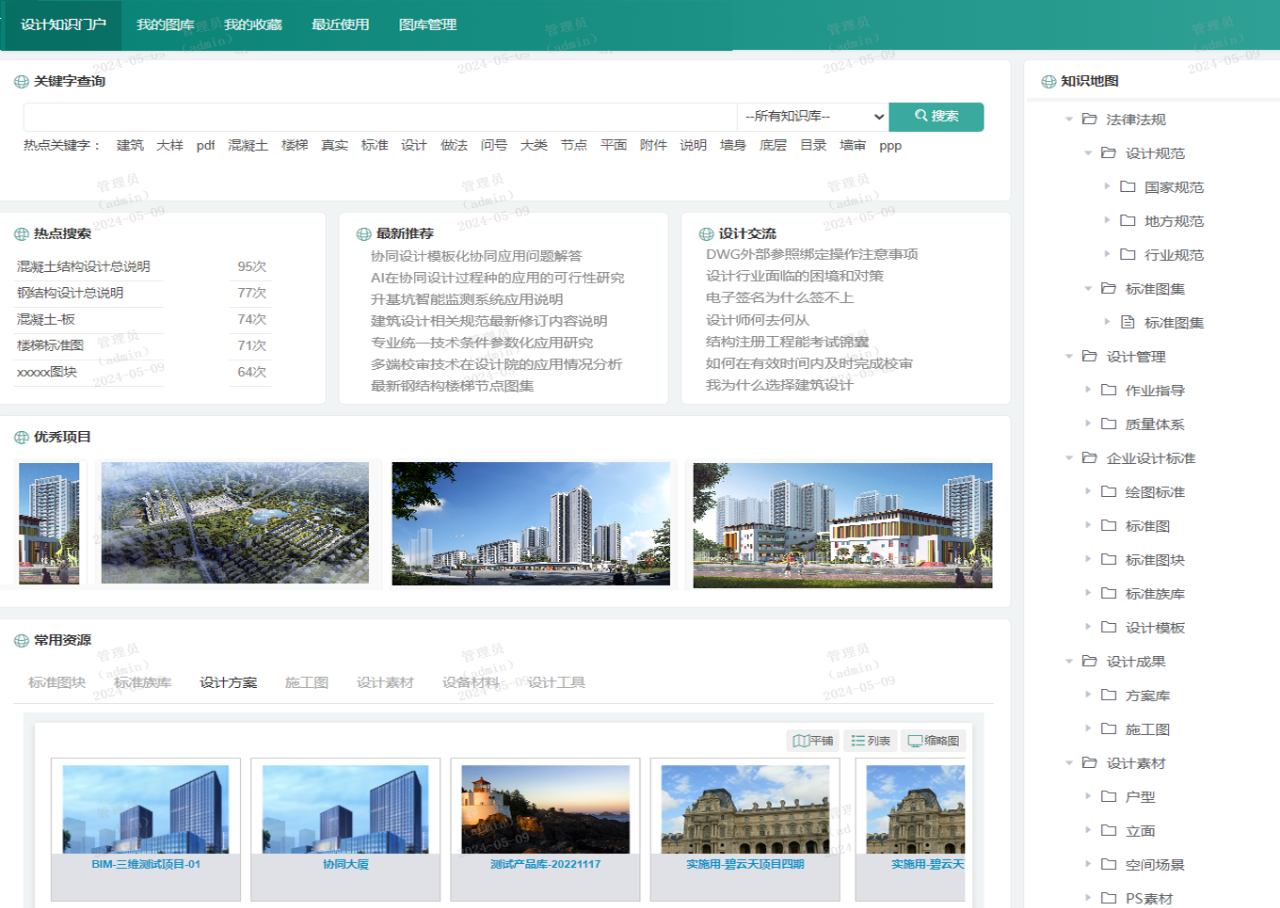Open the 电子签名为什么签不上 link
Image resolution: width=1280 pixels, height=908 pixels.
click(x=779, y=298)
